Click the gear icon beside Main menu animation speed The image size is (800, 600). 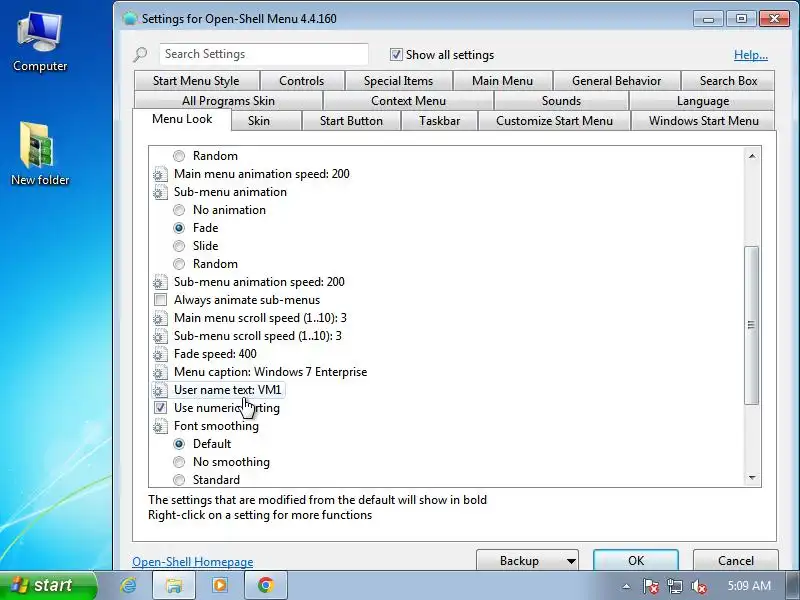click(x=160, y=174)
